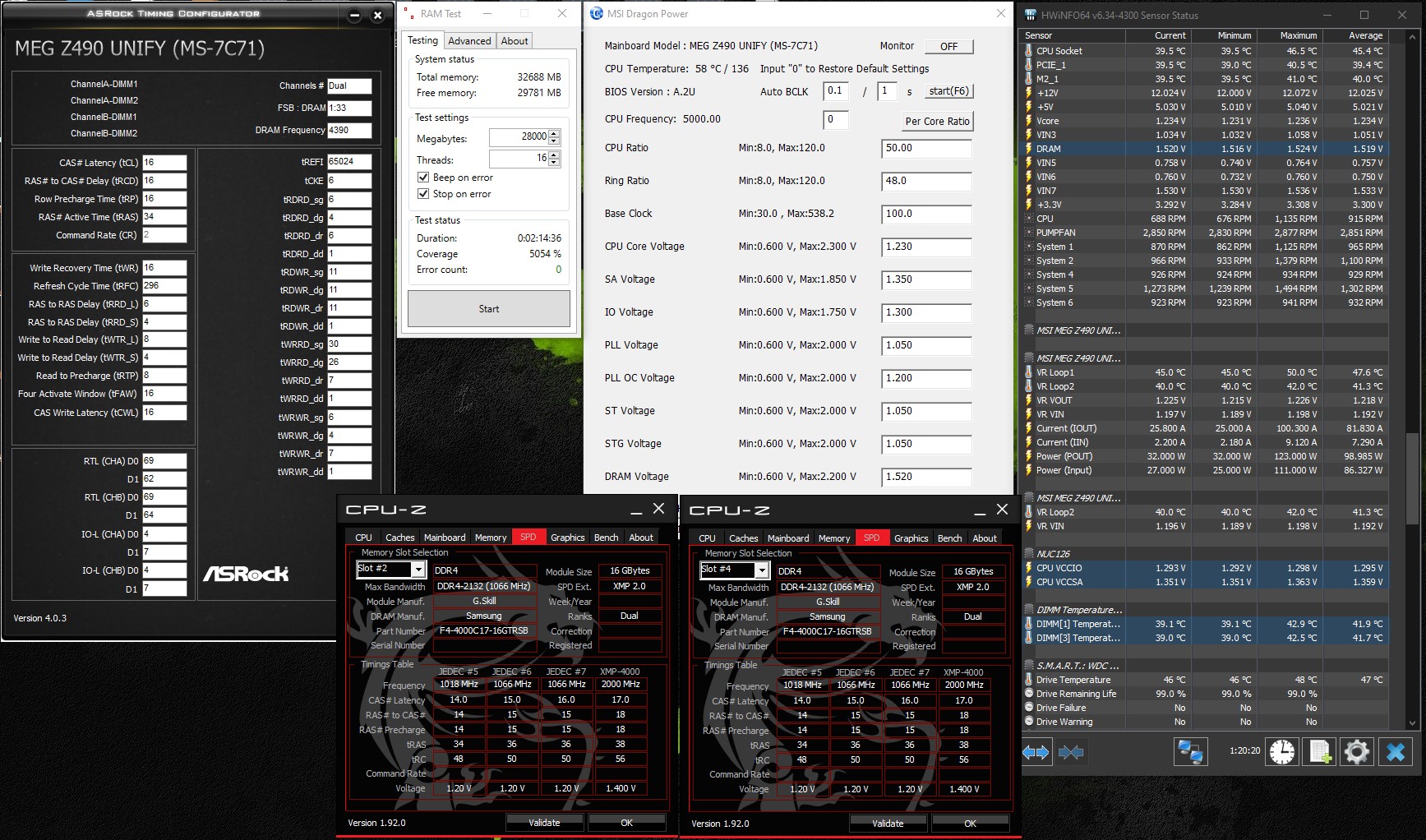Click the CAS# Latency (tCL) field in ASRock configurator

164,163
